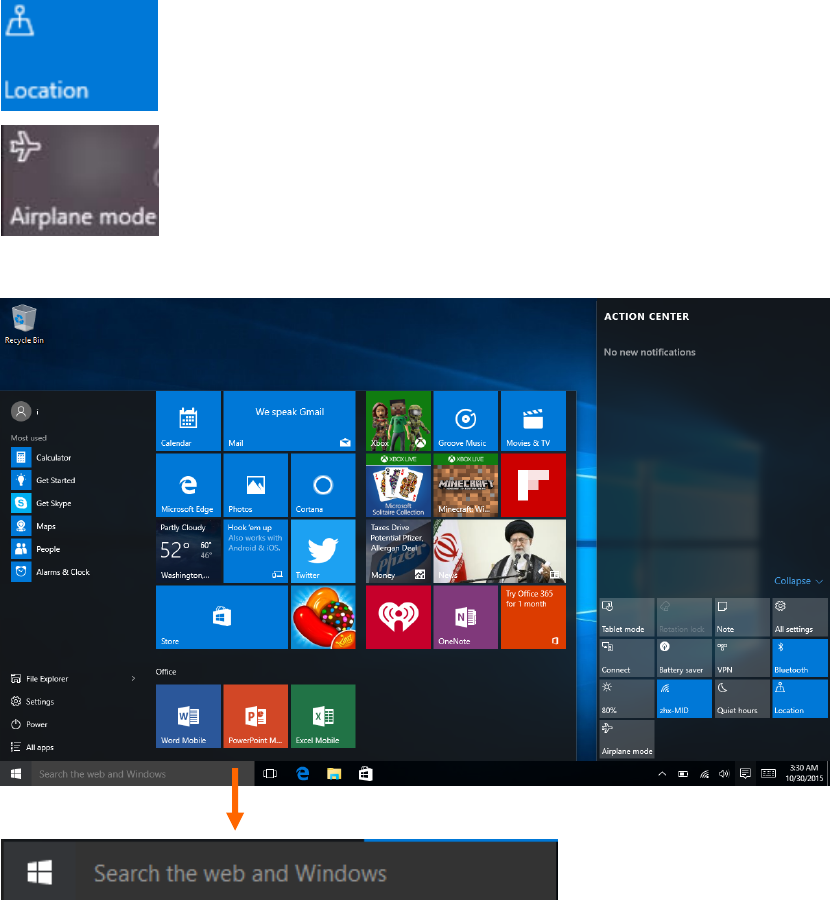The height and width of the screenshot is (900, 830).
Task: Toggle the VPN quick action
Action: click(742, 658)
